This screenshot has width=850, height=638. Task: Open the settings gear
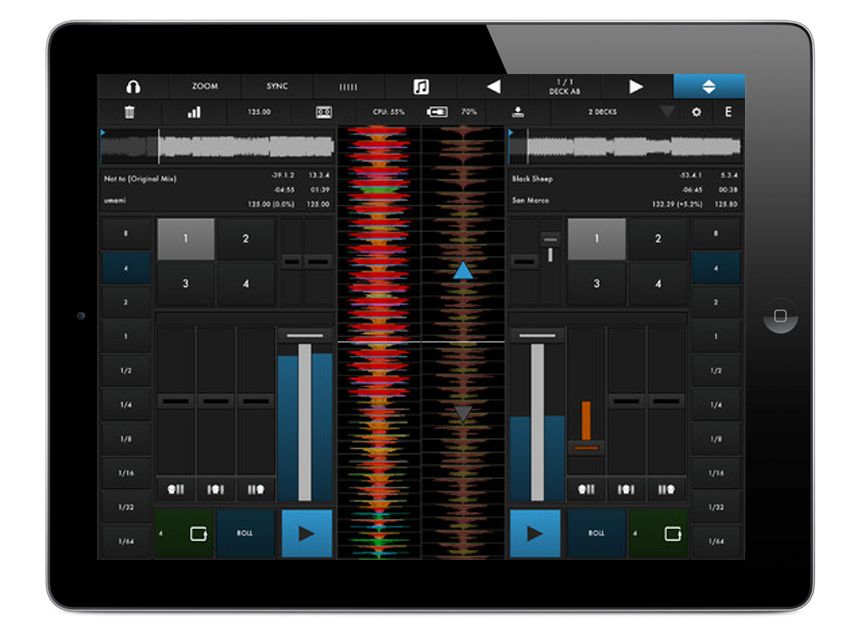click(x=695, y=112)
